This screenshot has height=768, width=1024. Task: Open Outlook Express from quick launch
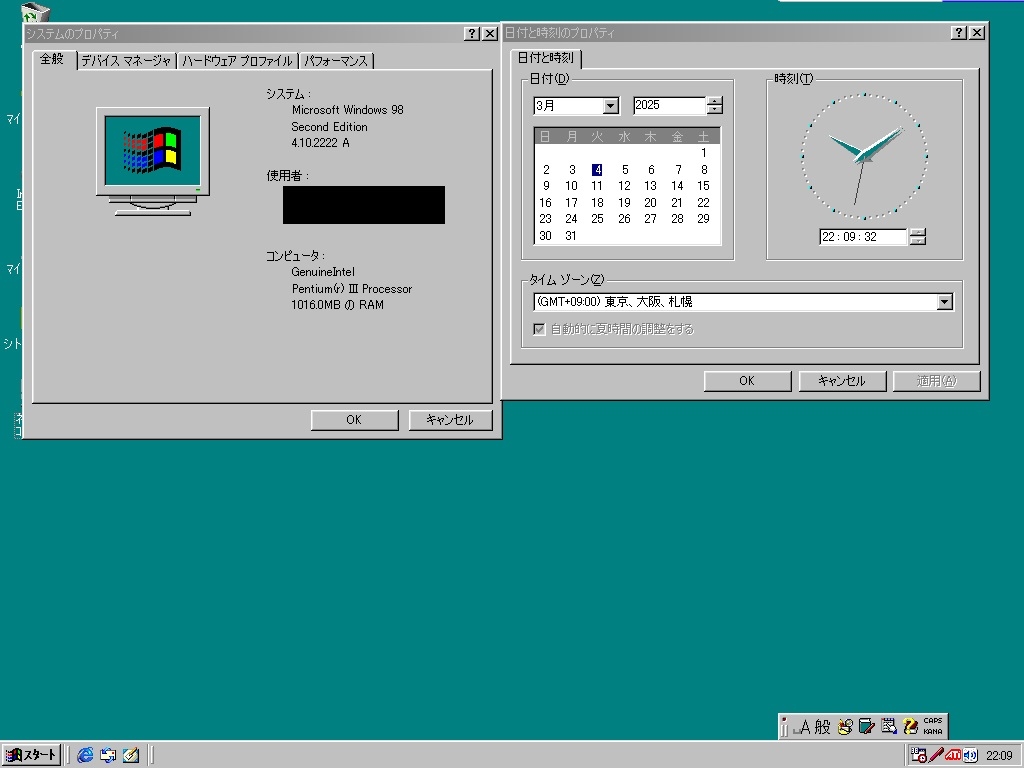coord(108,755)
